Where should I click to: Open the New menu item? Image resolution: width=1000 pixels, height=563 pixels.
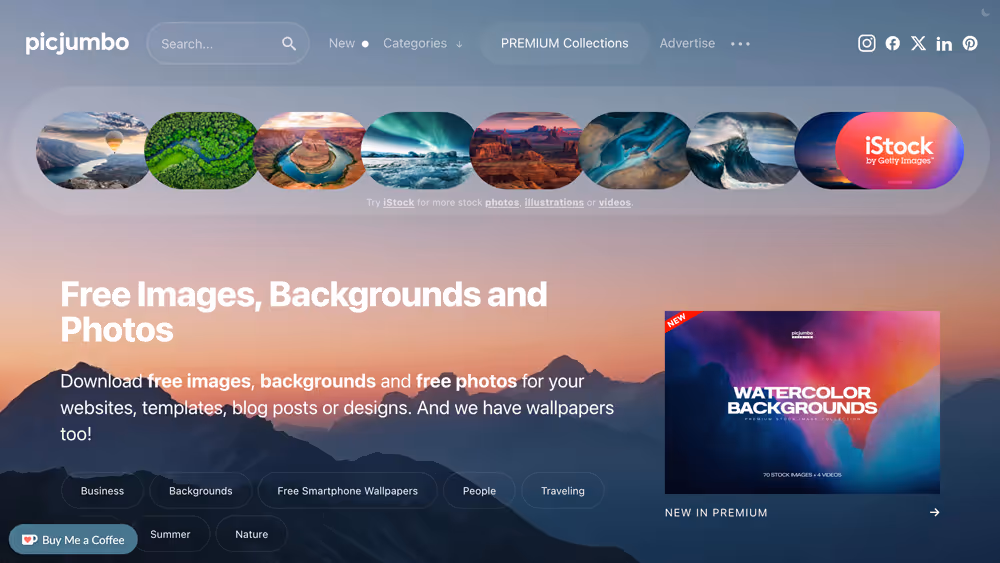(x=348, y=43)
